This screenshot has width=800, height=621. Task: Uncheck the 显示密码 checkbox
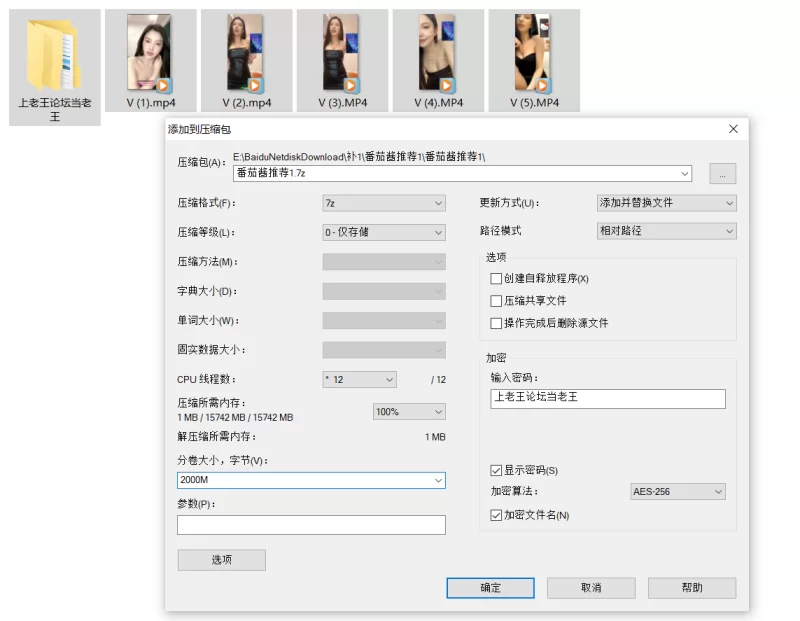pyautogui.click(x=495, y=470)
